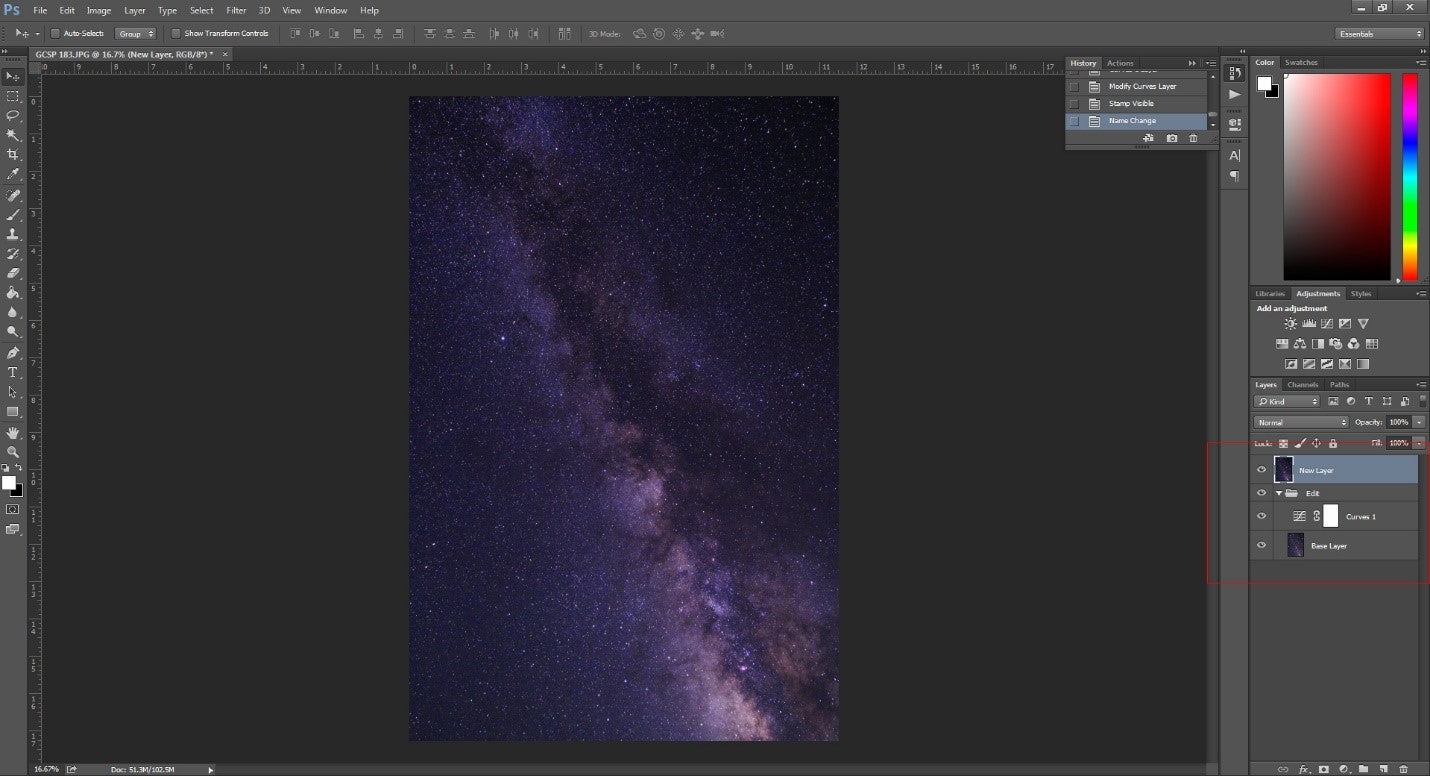Image resolution: width=1430 pixels, height=776 pixels.
Task: Set history brush source for Stamp Visible
Action: pos(1074,104)
